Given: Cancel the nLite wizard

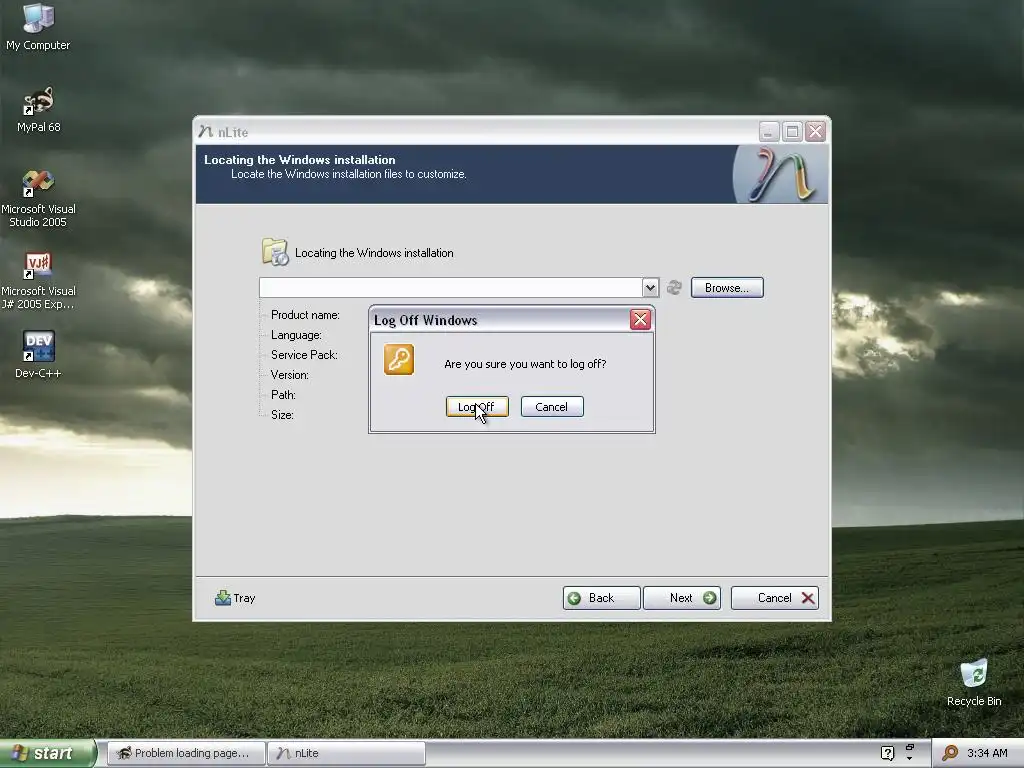Looking at the screenshot, I should [x=775, y=598].
